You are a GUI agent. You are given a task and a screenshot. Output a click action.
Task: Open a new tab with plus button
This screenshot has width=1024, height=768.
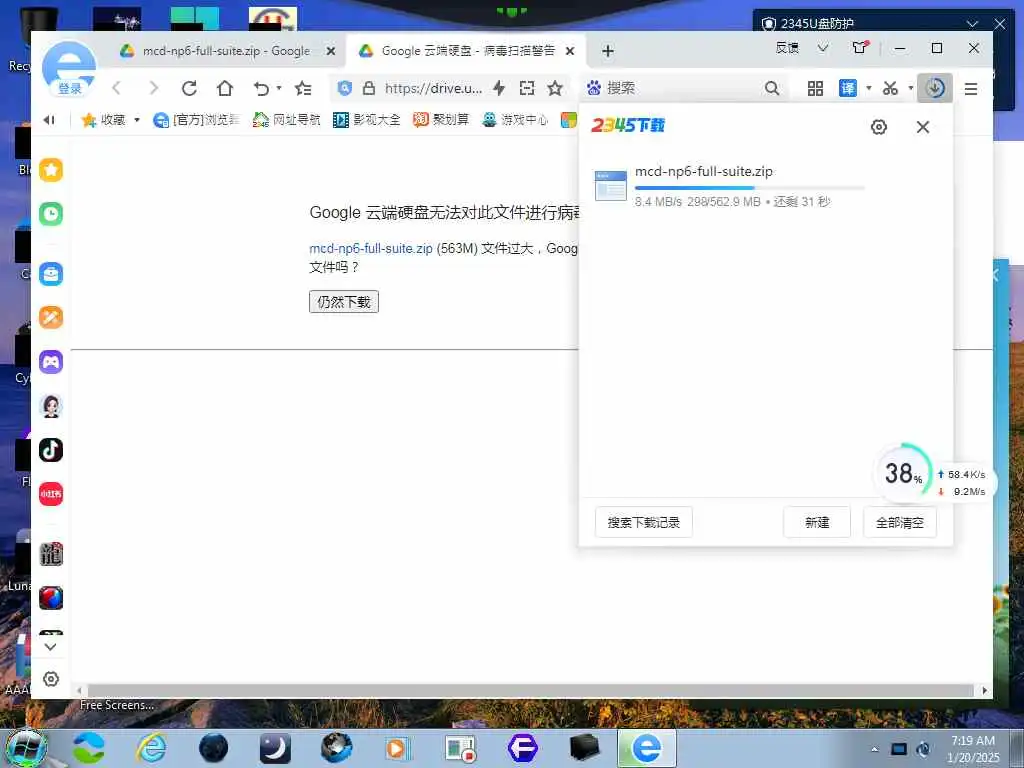coord(608,51)
